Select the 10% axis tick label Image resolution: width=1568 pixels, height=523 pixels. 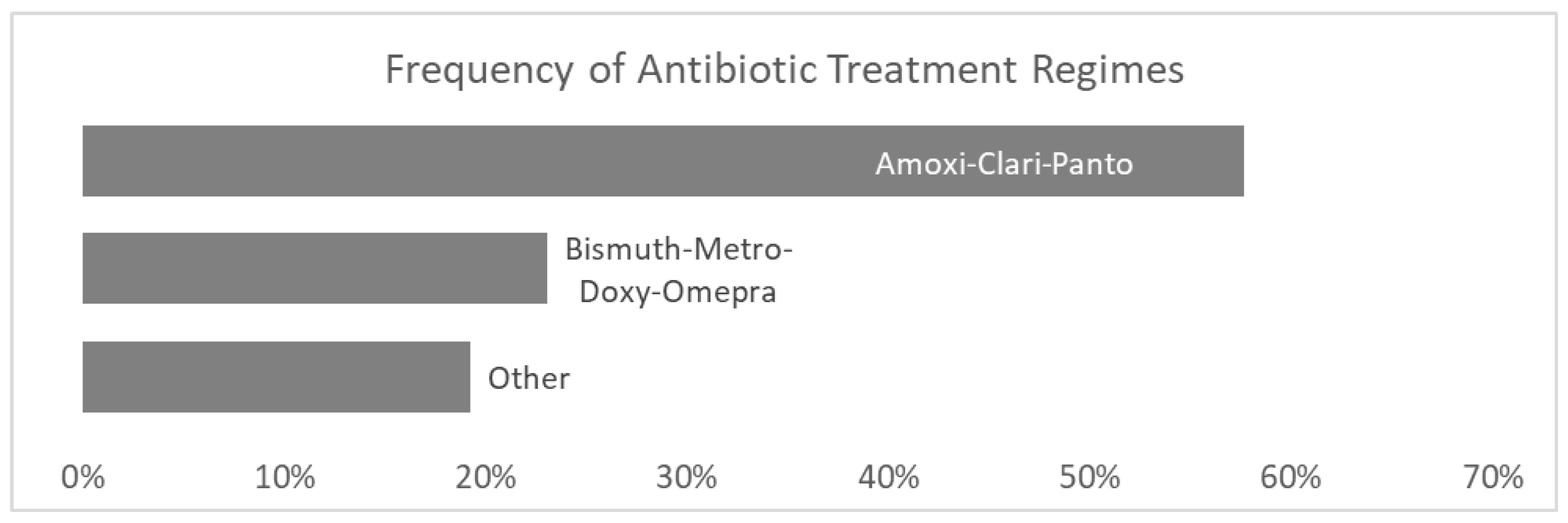[x=284, y=478]
